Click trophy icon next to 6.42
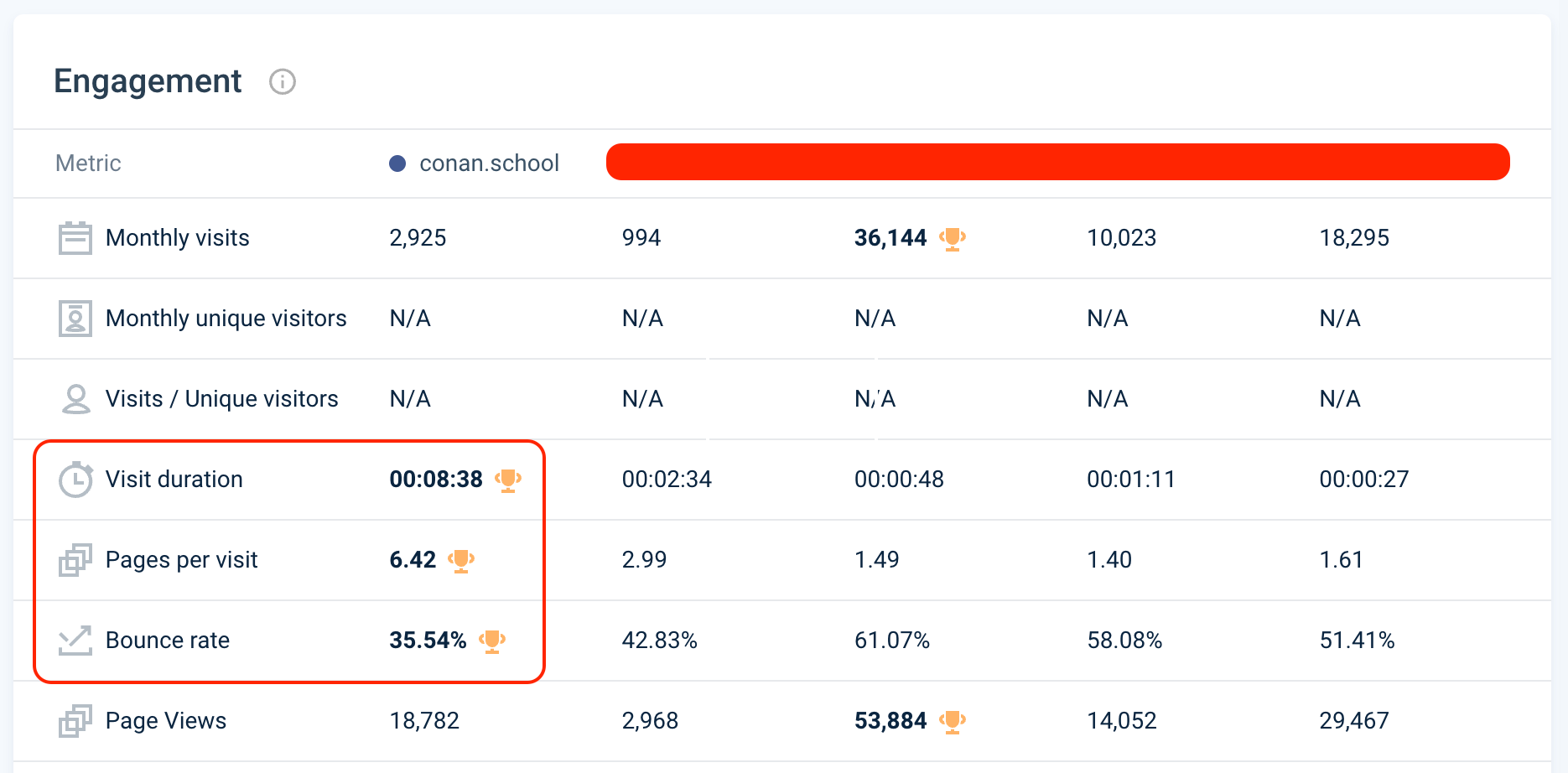 461,561
